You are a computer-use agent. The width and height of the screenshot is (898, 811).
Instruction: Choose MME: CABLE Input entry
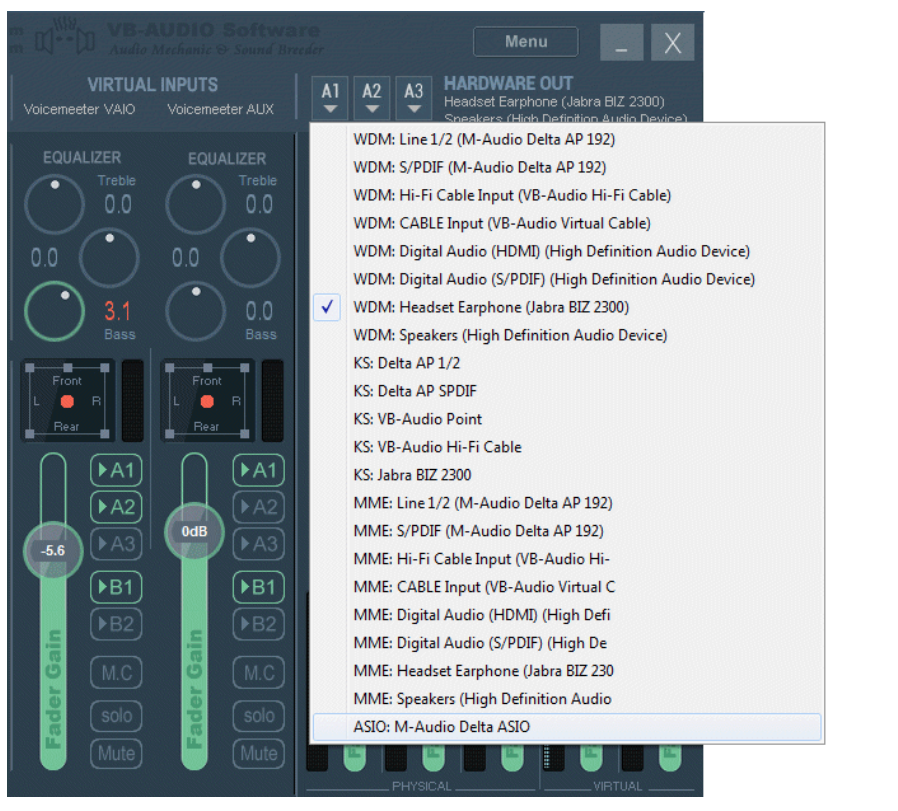click(567, 587)
